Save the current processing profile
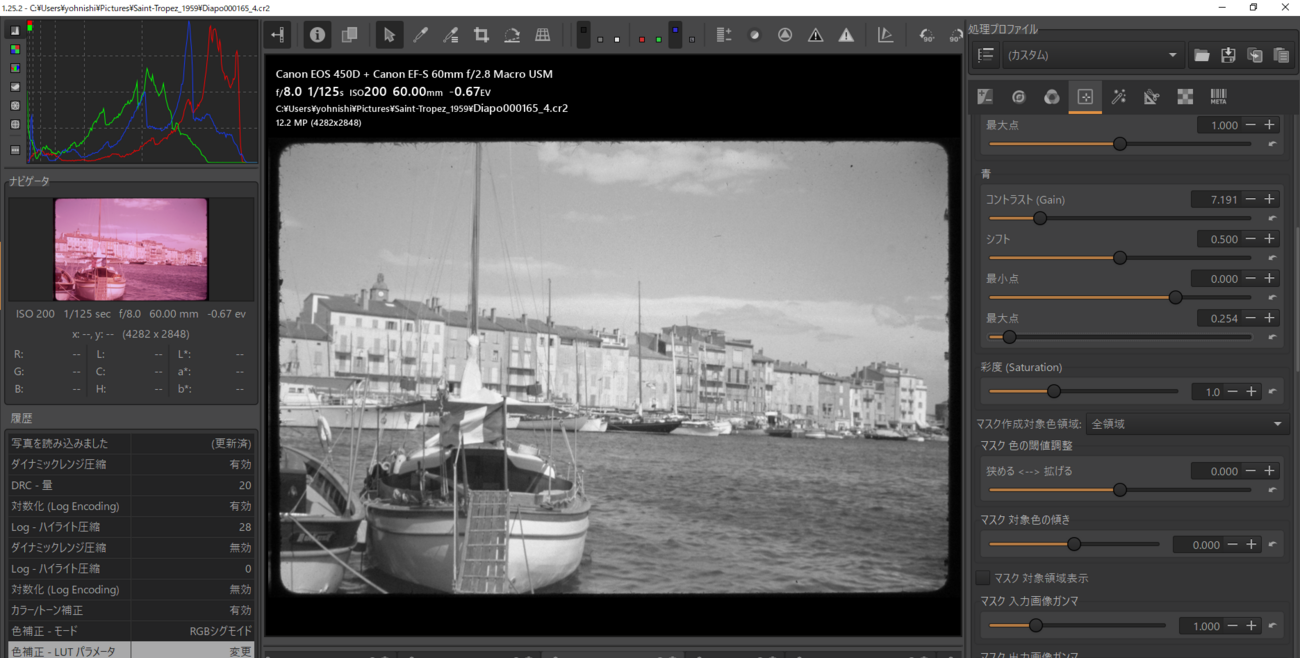This screenshot has width=1300, height=658. pos(1228,56)
